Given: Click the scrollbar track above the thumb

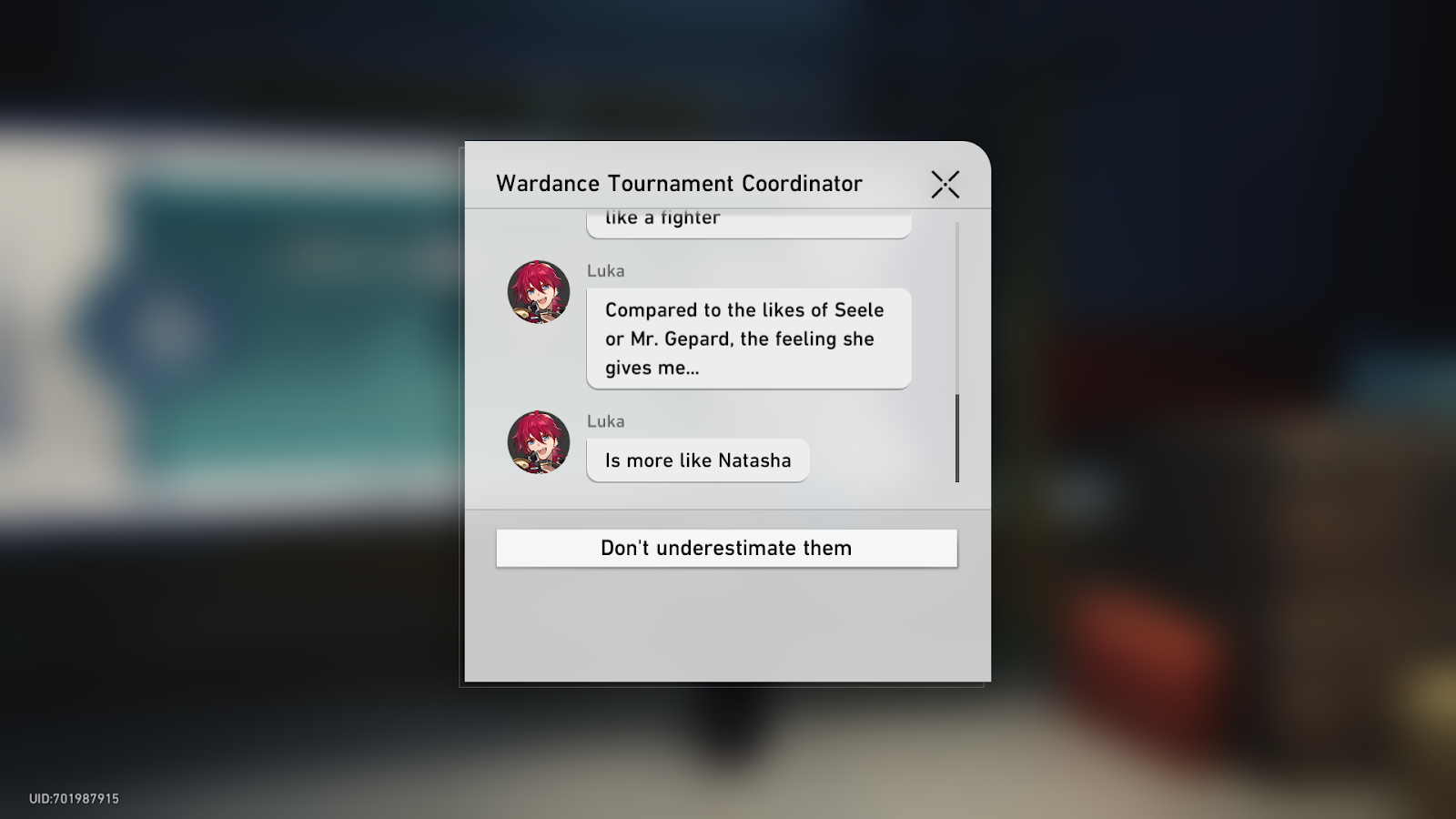Looking at the screenshot, I should coord(957,308).
